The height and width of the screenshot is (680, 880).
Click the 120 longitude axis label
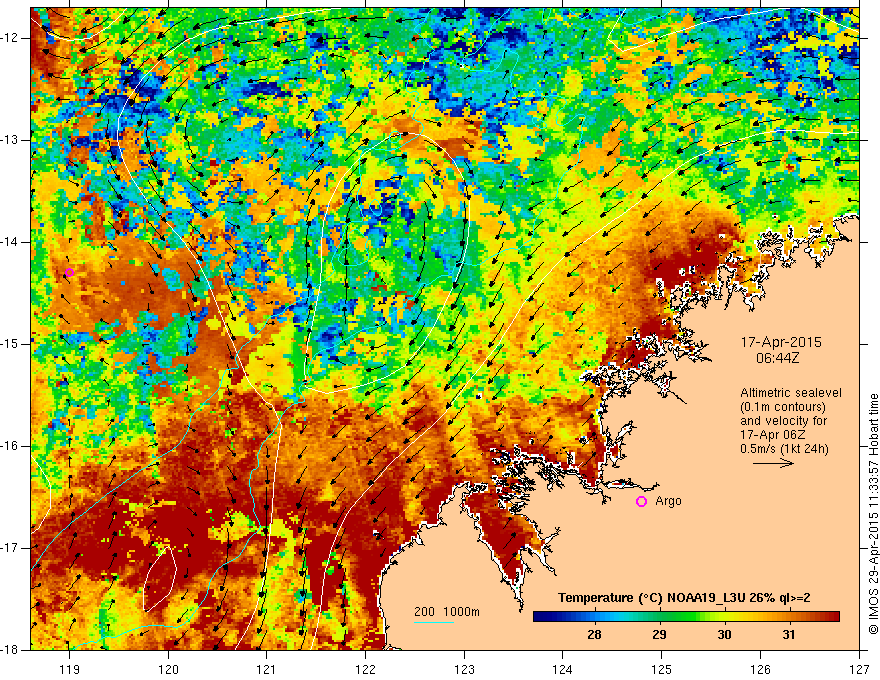coord(168,669)
